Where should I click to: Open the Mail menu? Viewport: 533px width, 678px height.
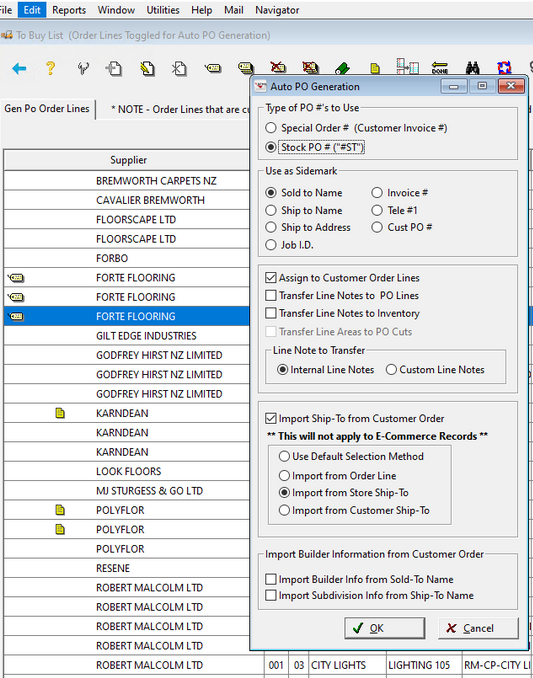(x=234, y=10)
